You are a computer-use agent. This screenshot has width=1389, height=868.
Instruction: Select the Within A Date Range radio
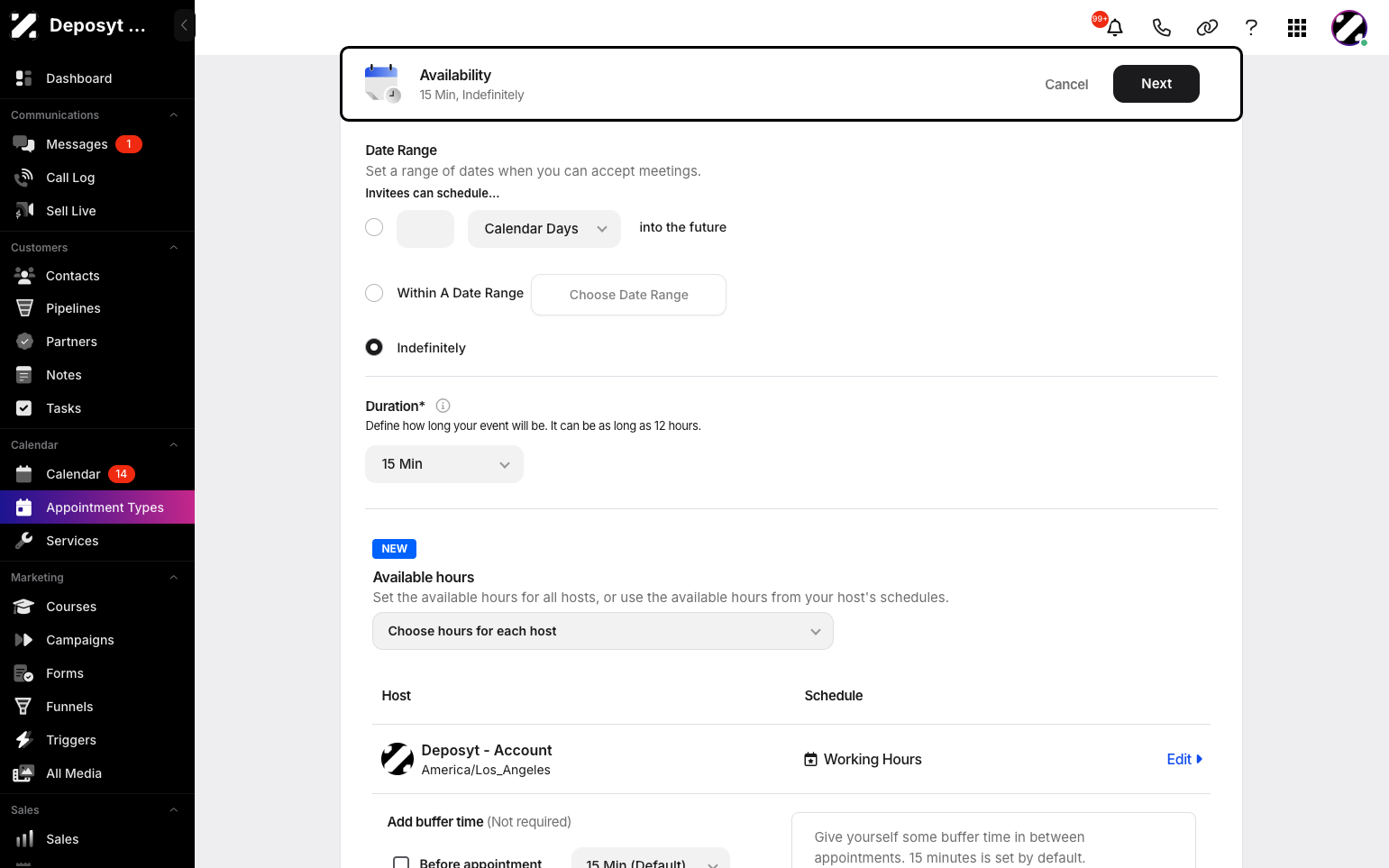tap(374, 293)
